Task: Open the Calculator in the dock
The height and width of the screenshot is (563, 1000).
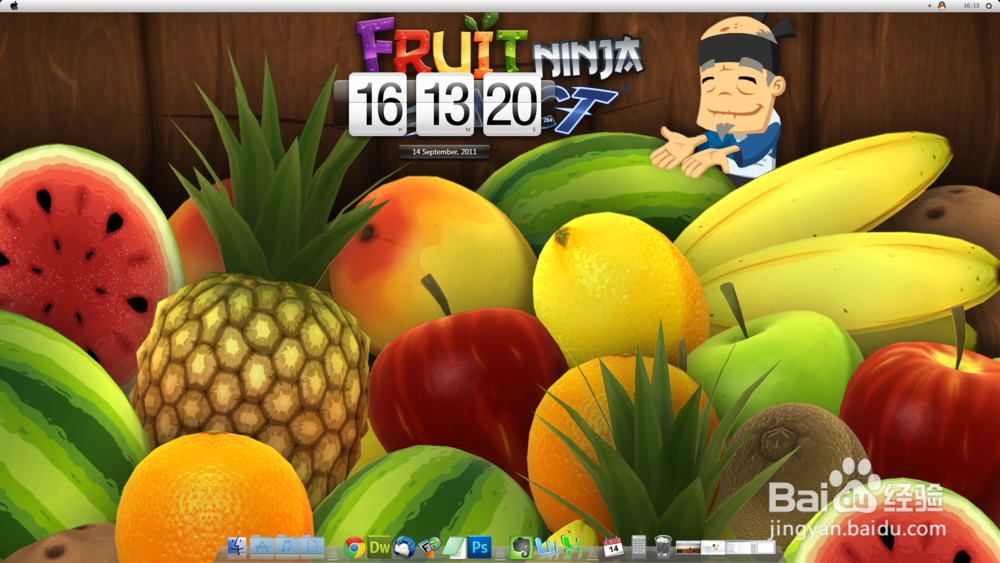Action: 638,546
